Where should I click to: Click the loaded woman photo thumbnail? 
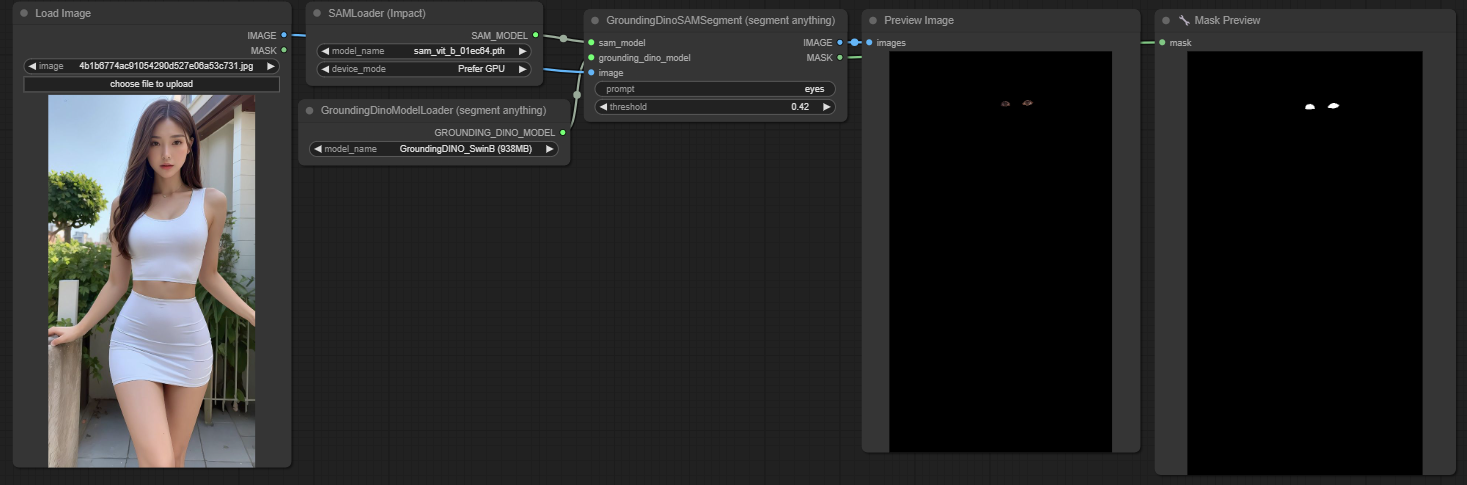151,281
